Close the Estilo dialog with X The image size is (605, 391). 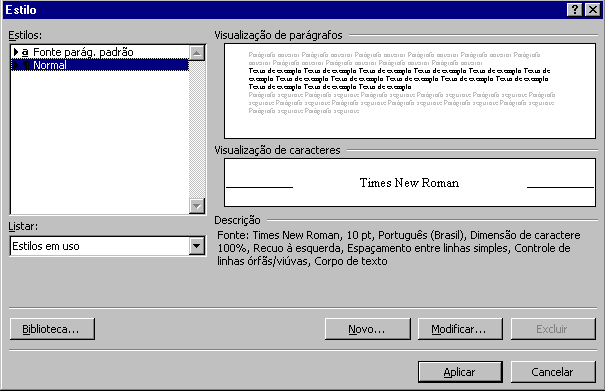(x=593, y=10)
